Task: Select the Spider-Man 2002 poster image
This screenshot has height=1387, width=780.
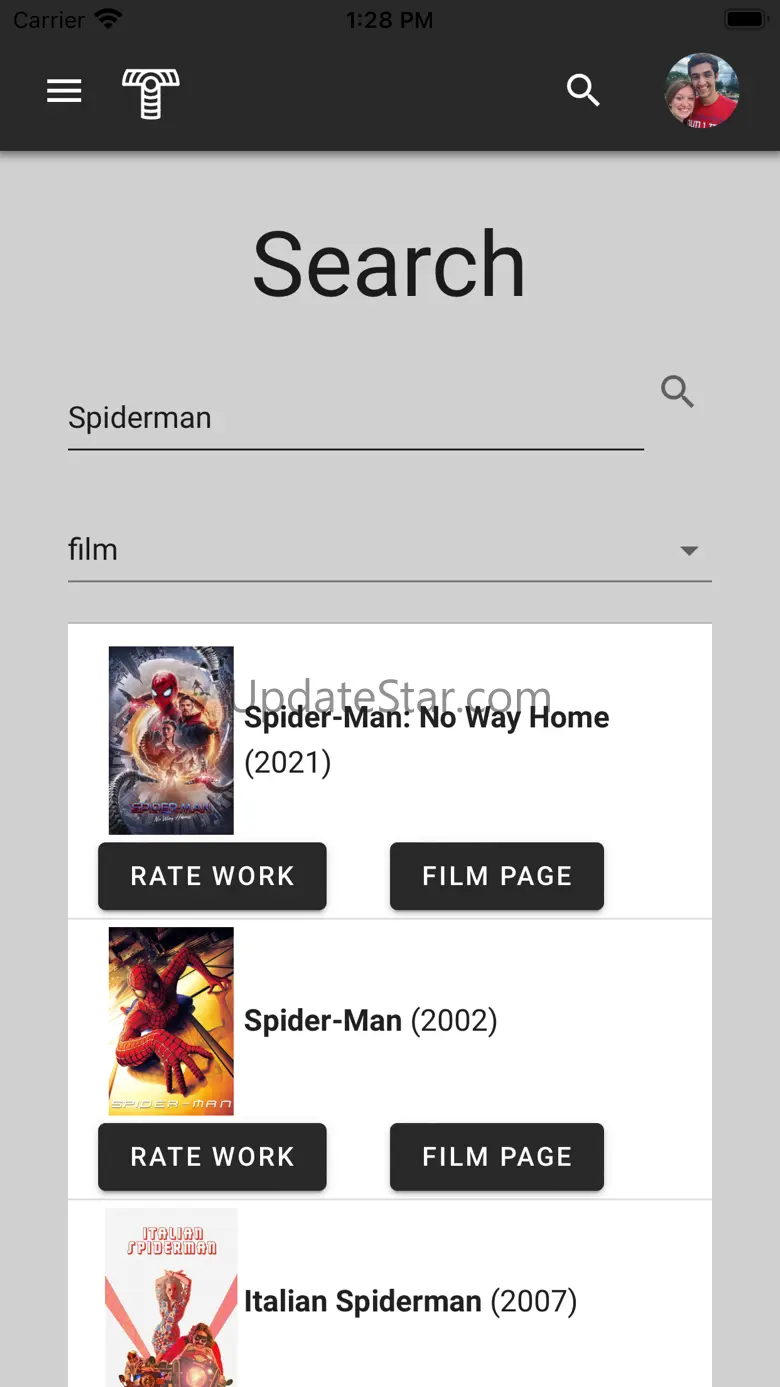Action: click(x=171, y=1021)
